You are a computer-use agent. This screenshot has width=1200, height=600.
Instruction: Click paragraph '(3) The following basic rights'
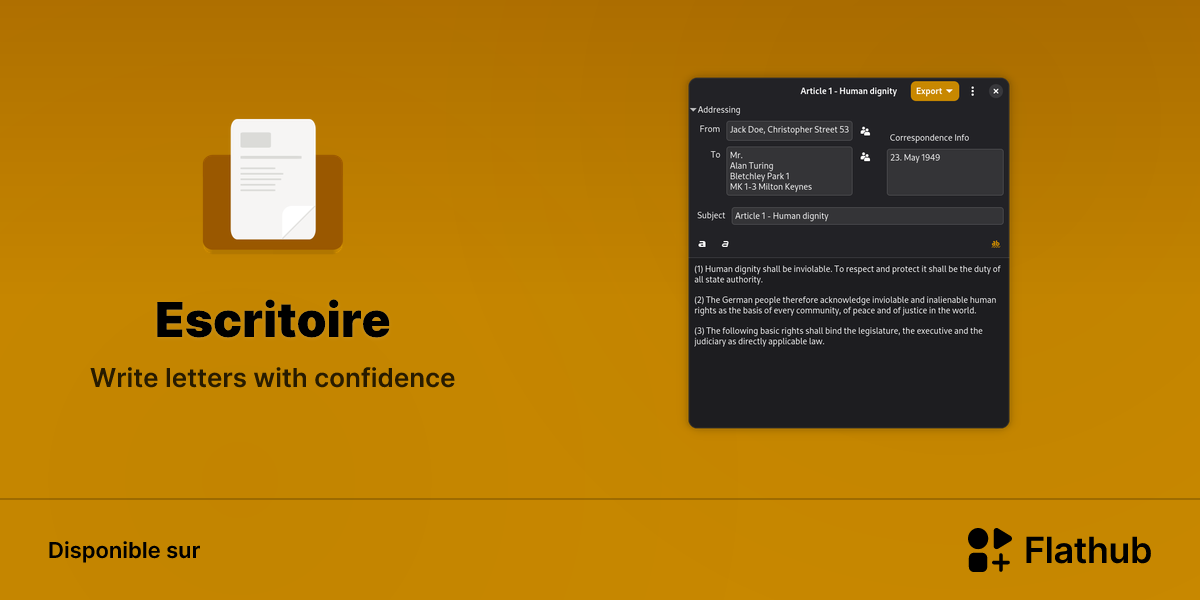click(x=838, y=336)
